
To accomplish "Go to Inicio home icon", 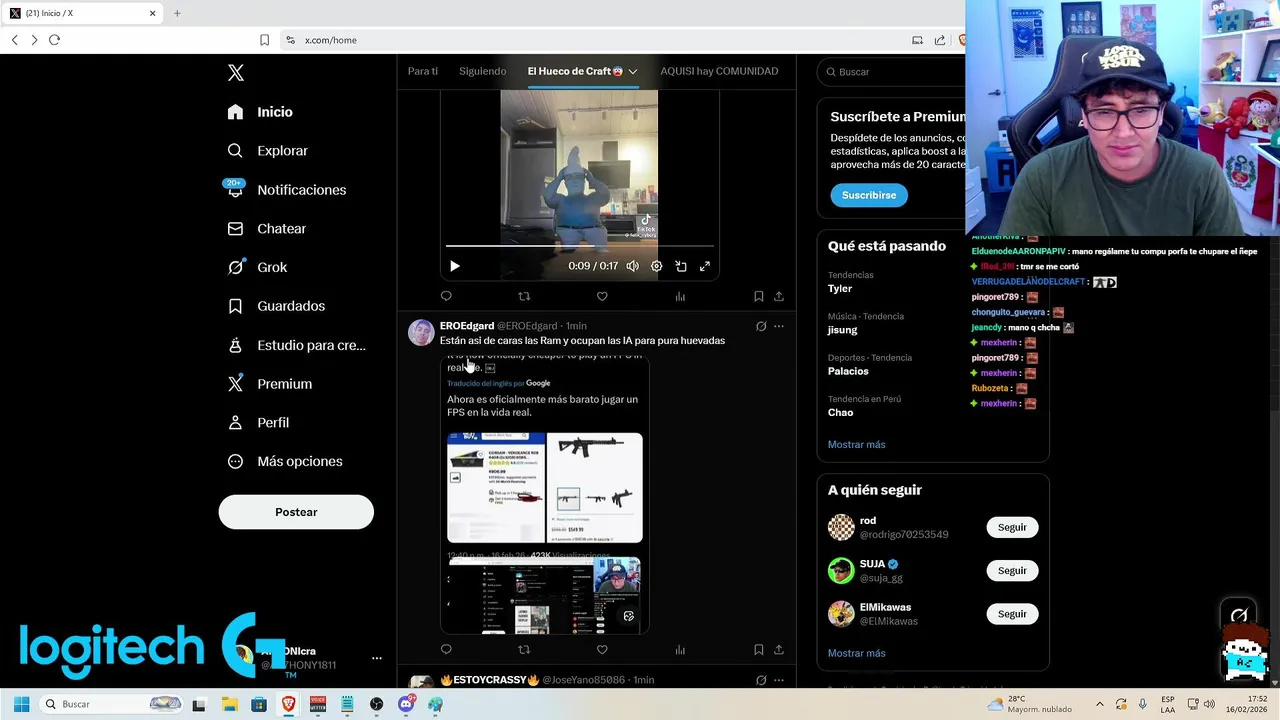I will [x=235, y=112].
